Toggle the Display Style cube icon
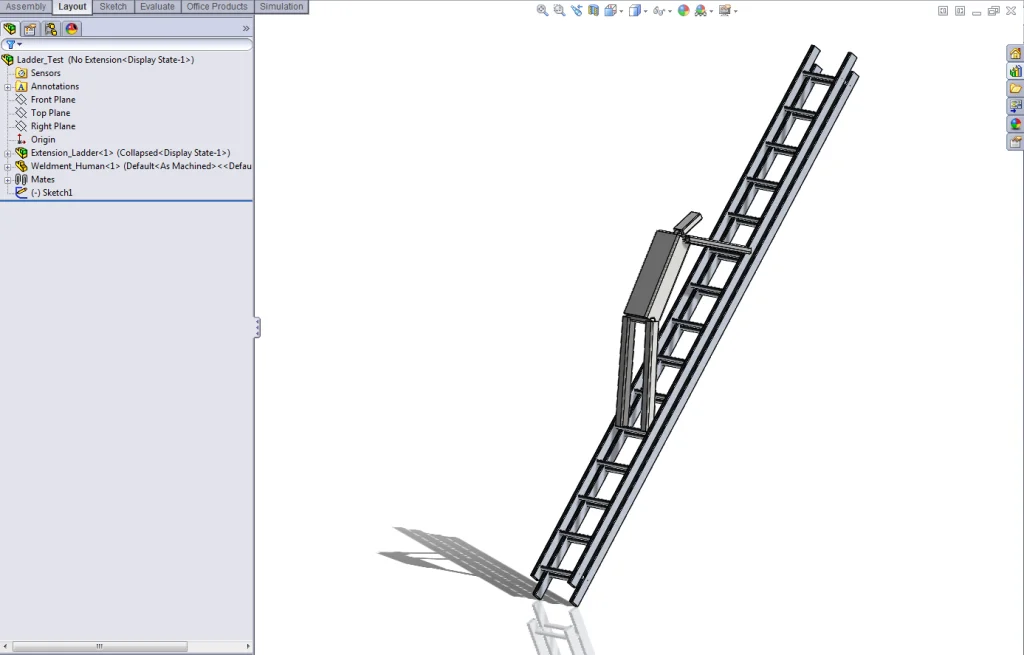 (x=636, y=10)
